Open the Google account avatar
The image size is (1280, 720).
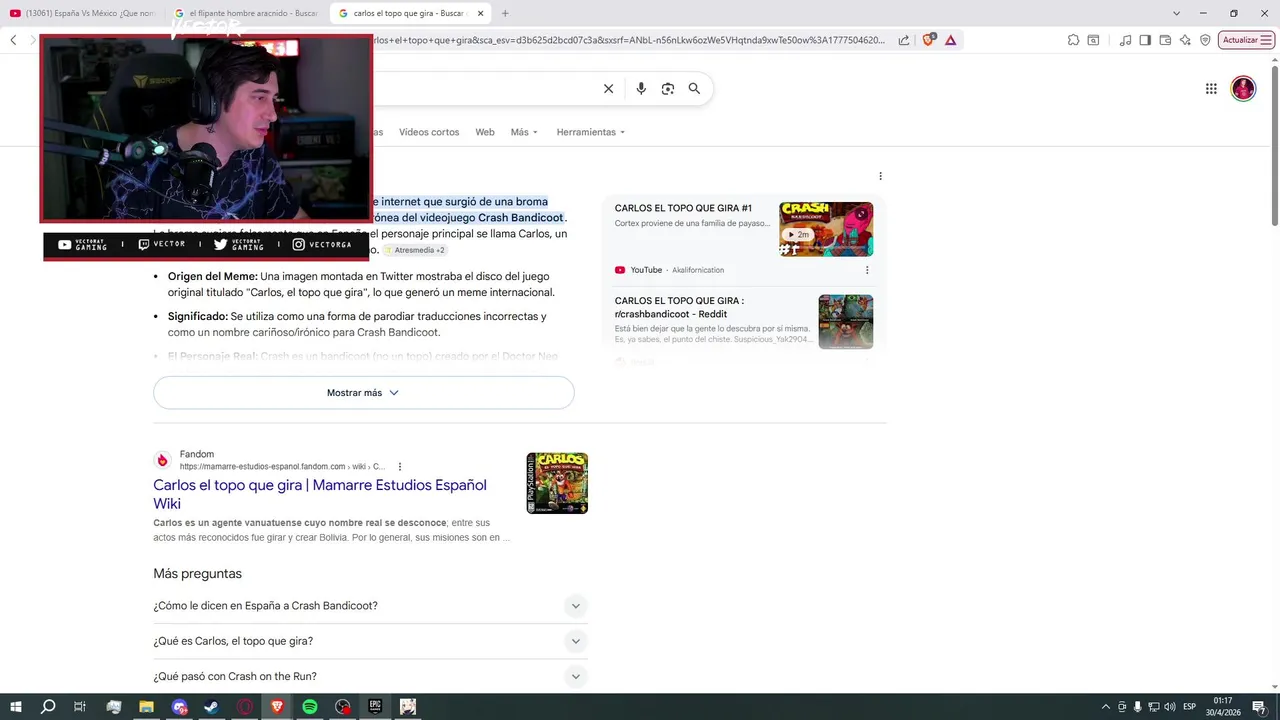[x=1243, y=89]
